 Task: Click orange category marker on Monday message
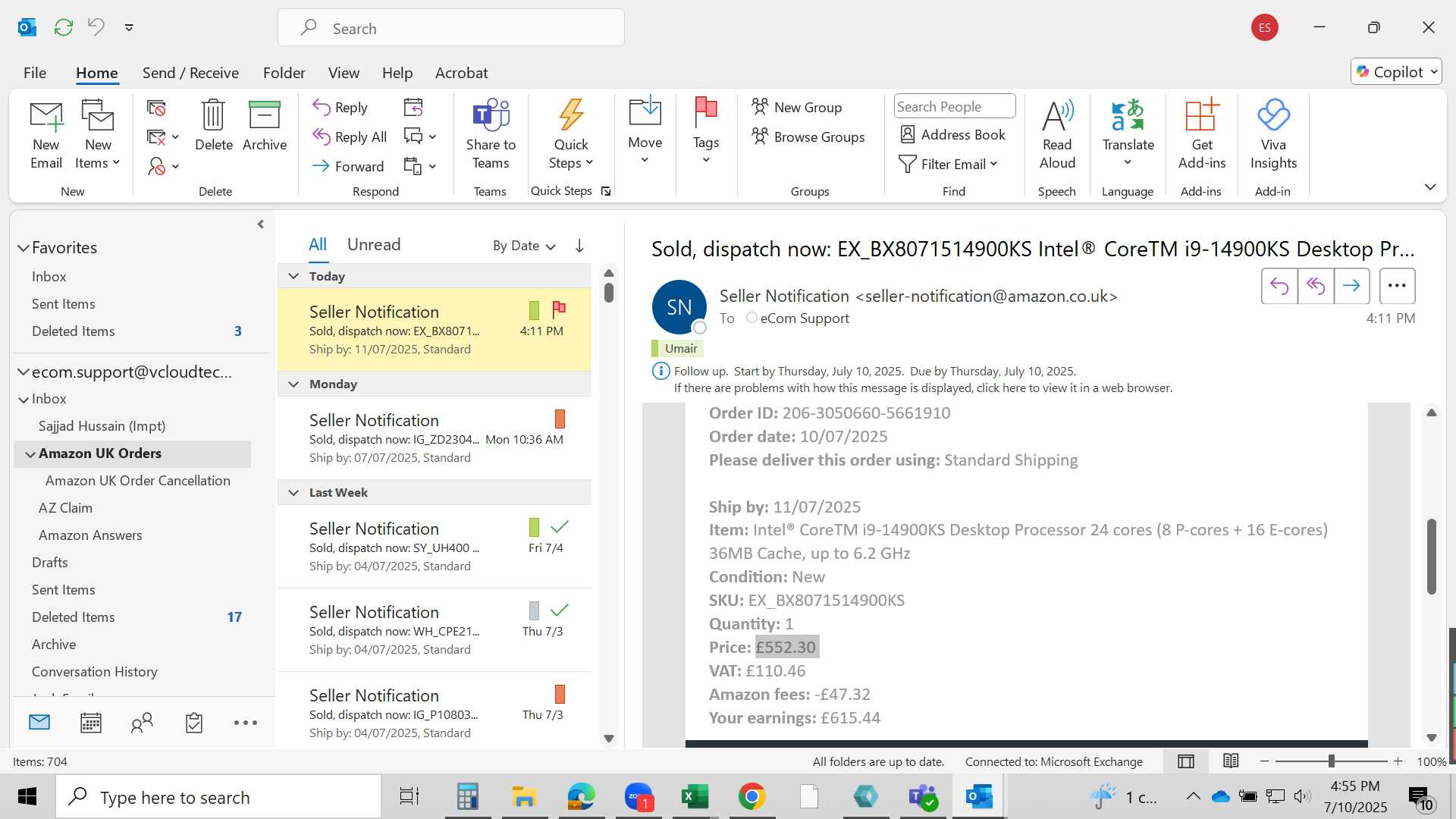560,419
